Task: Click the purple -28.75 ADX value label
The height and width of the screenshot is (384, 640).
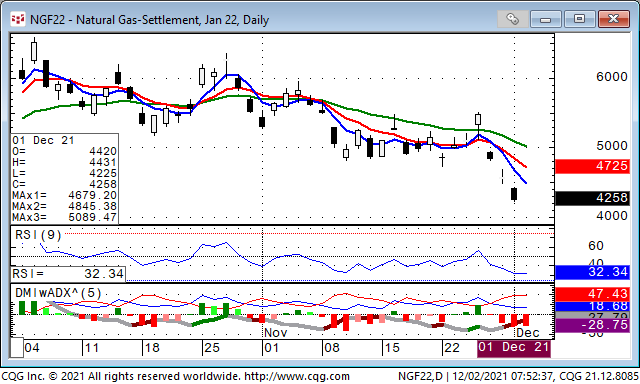Action: [x=592, y=325]
